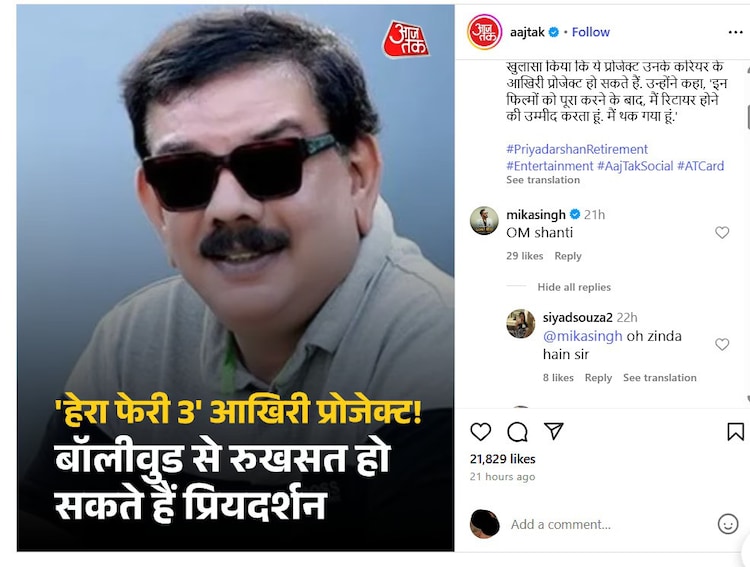Expand caption with See translation
Screen dimensions: 750x567
coord(543,180)
